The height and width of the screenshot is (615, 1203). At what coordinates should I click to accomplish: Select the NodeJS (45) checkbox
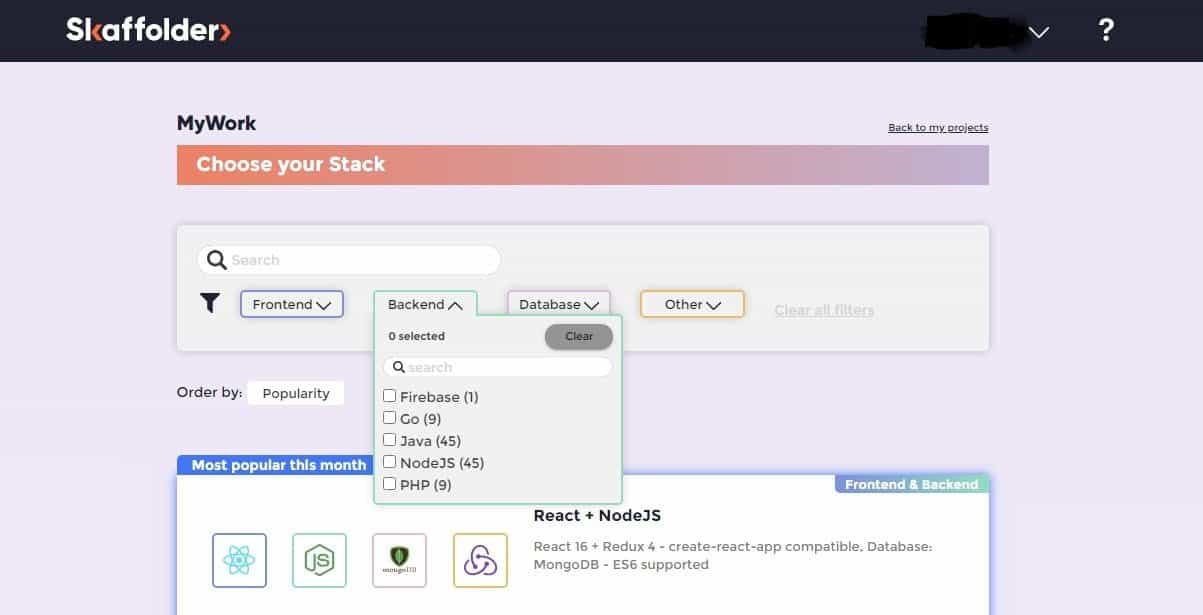click(x=390, y=462)
